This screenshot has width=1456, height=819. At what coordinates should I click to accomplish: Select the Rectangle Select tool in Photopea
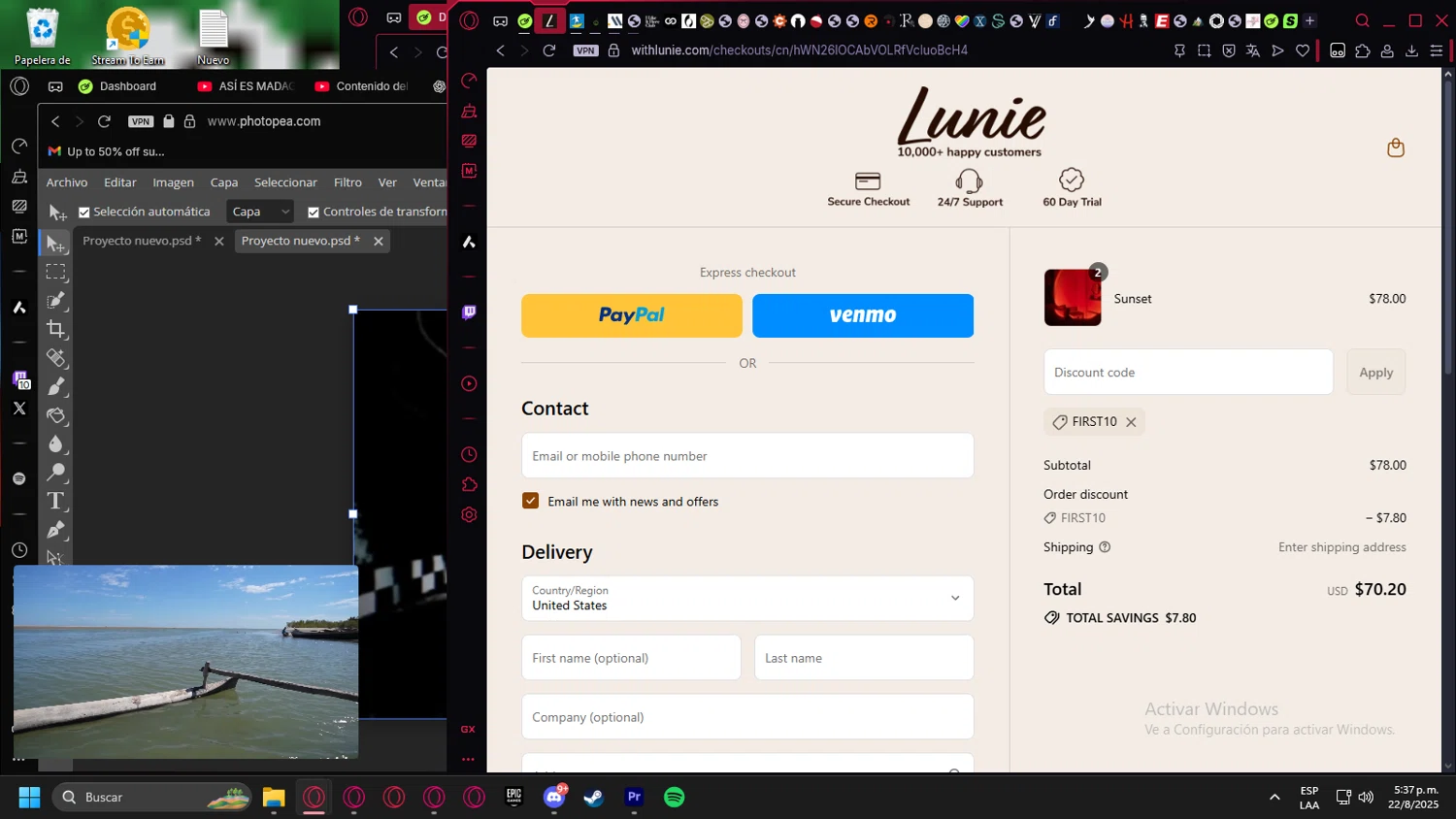[56, 272]
